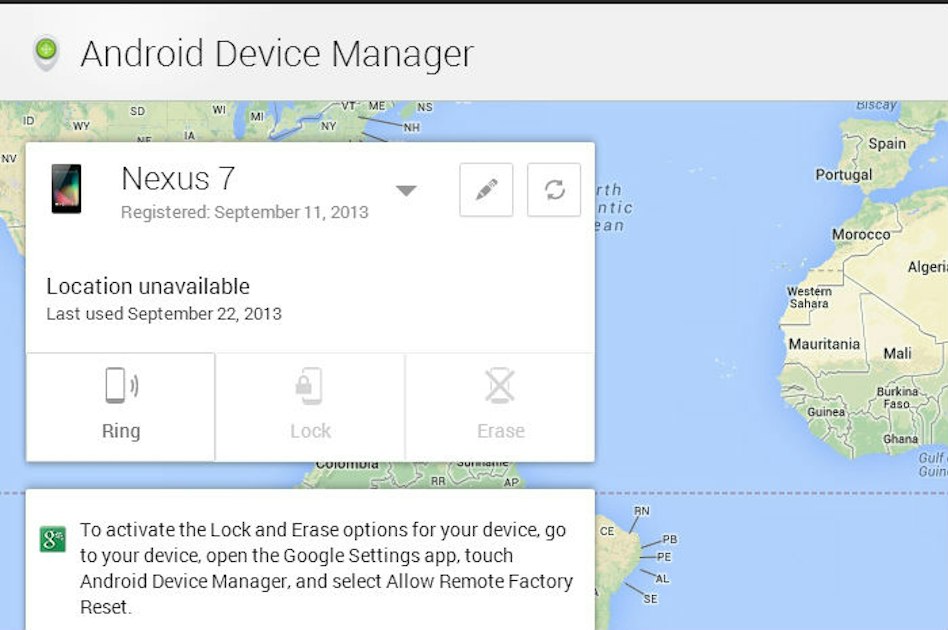Click 'Registered: September 11, 2013' text
Image resolution: width=948 pixels, height=630 pixels.
245,212
